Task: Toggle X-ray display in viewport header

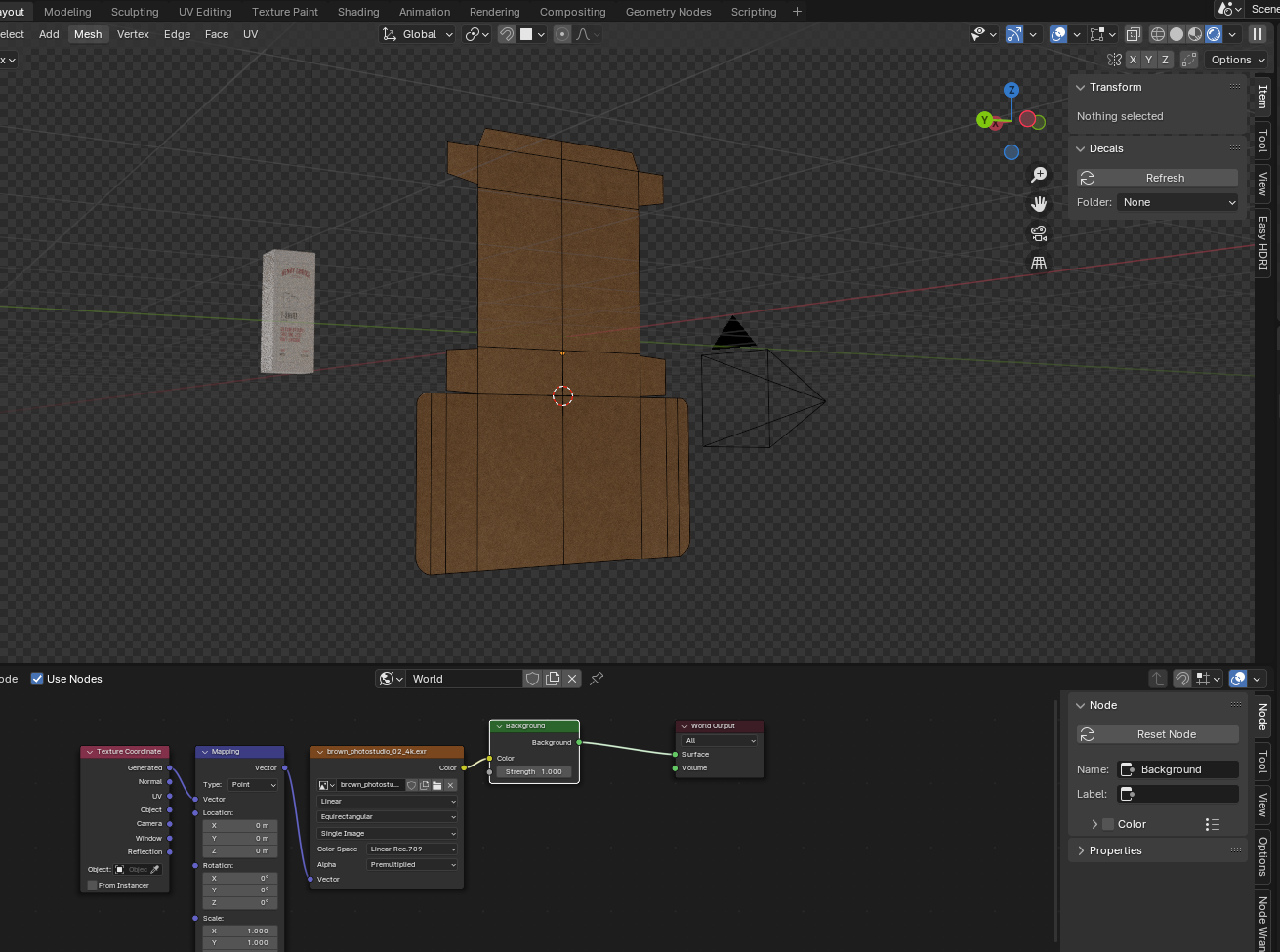Action: pos(1133,34)
